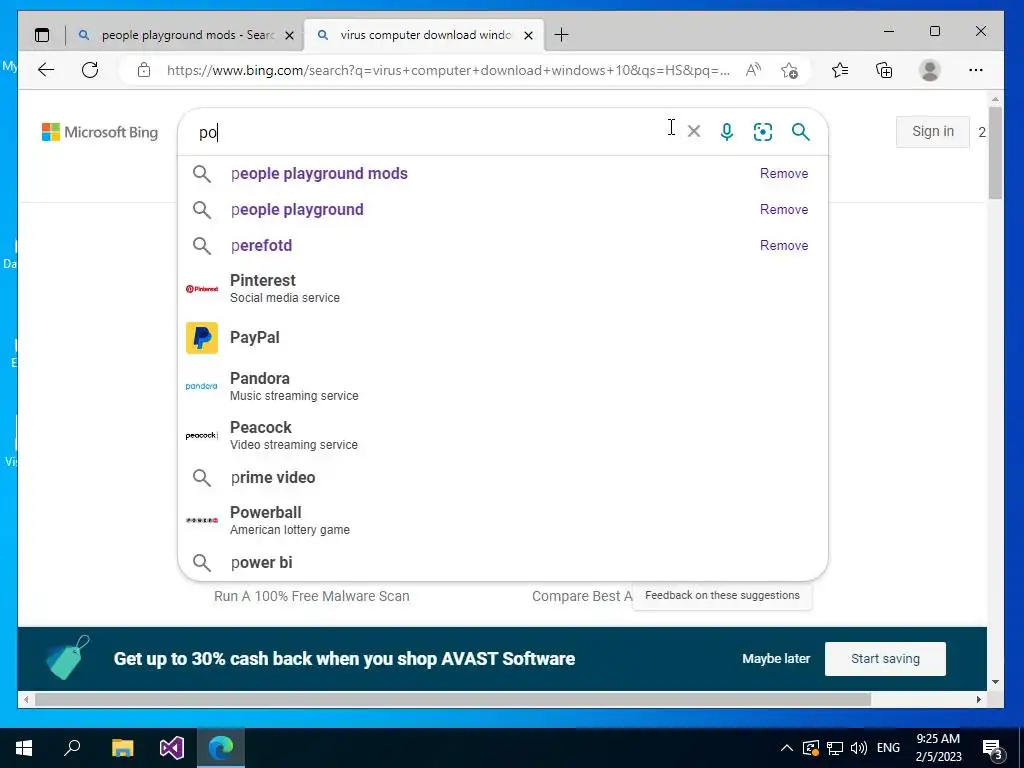Open the network status tray icon
Image resolution: width=1024 pixels, height=768 pixels.
(x=835, y=748)
